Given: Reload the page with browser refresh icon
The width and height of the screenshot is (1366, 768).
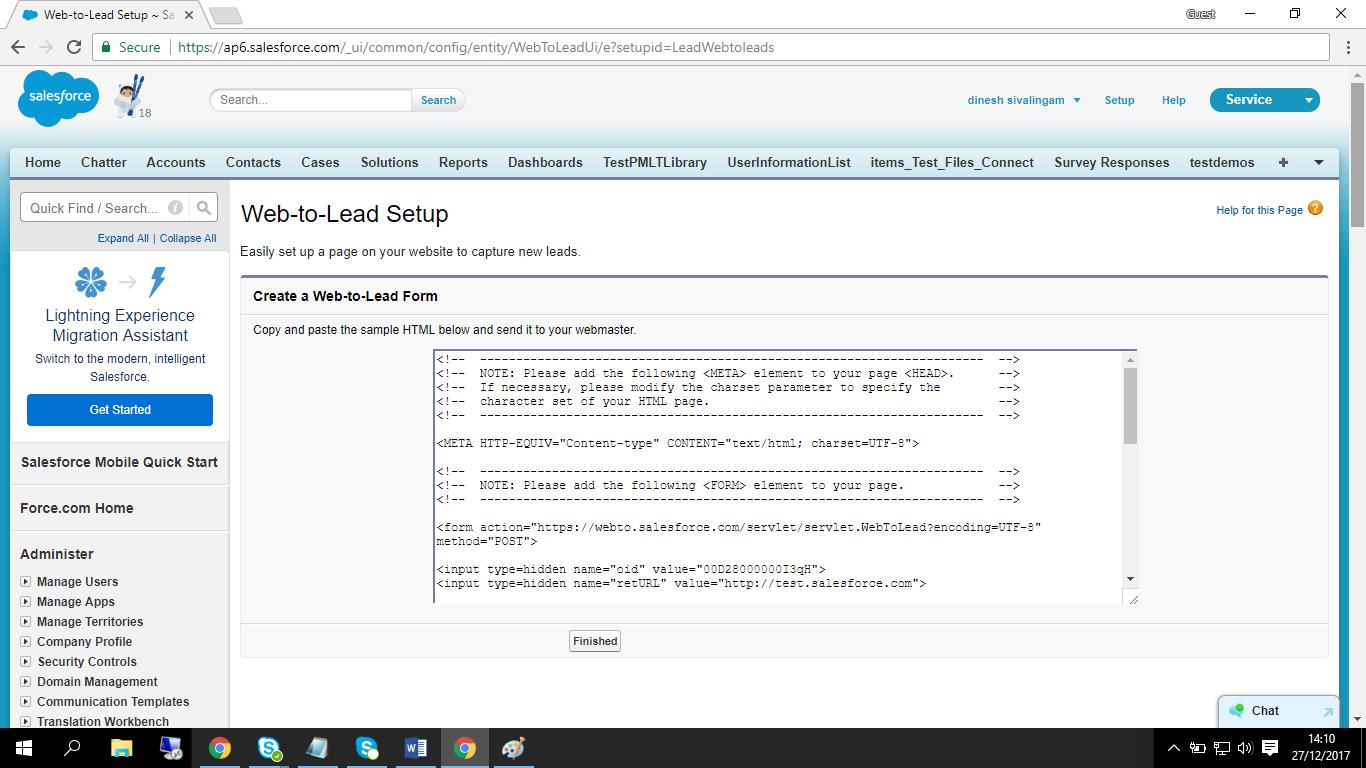Looking at the screenshot, I should pos(73,47).
